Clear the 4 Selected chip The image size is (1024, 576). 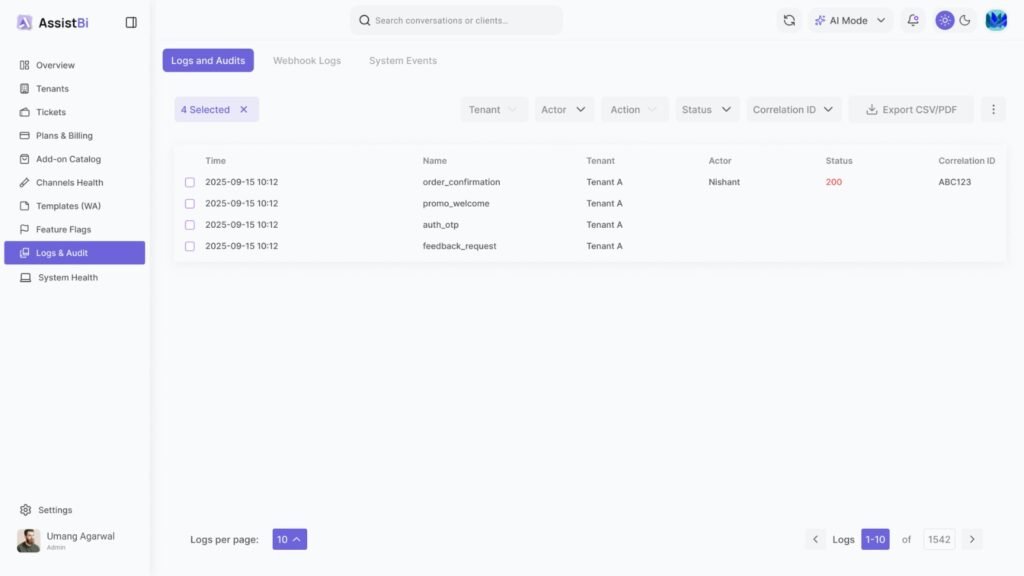[x=243, y=110]
